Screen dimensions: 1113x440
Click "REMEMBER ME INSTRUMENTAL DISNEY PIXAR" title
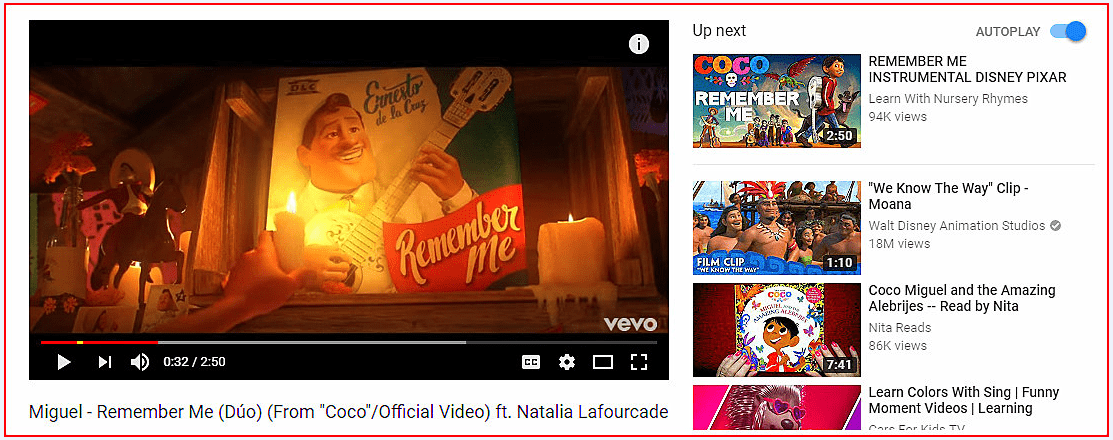click(x=967, y=69)
